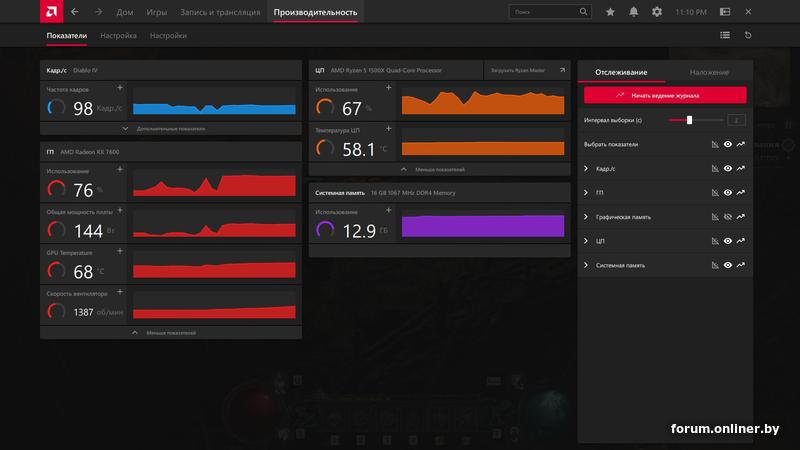
Task: Select the Производительность tab
Action: 315,12
